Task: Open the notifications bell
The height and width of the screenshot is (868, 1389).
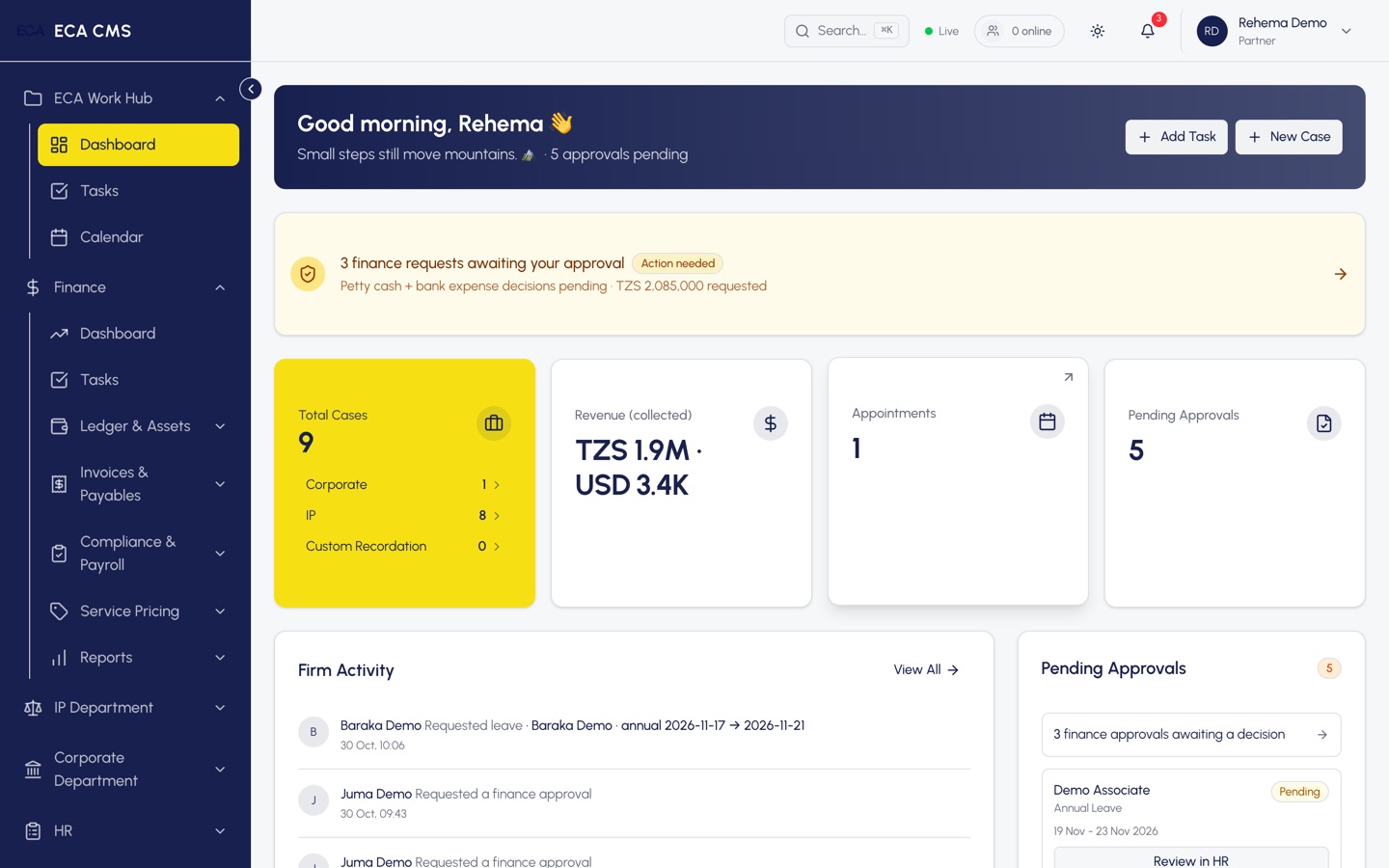Action: point(1147,31)
